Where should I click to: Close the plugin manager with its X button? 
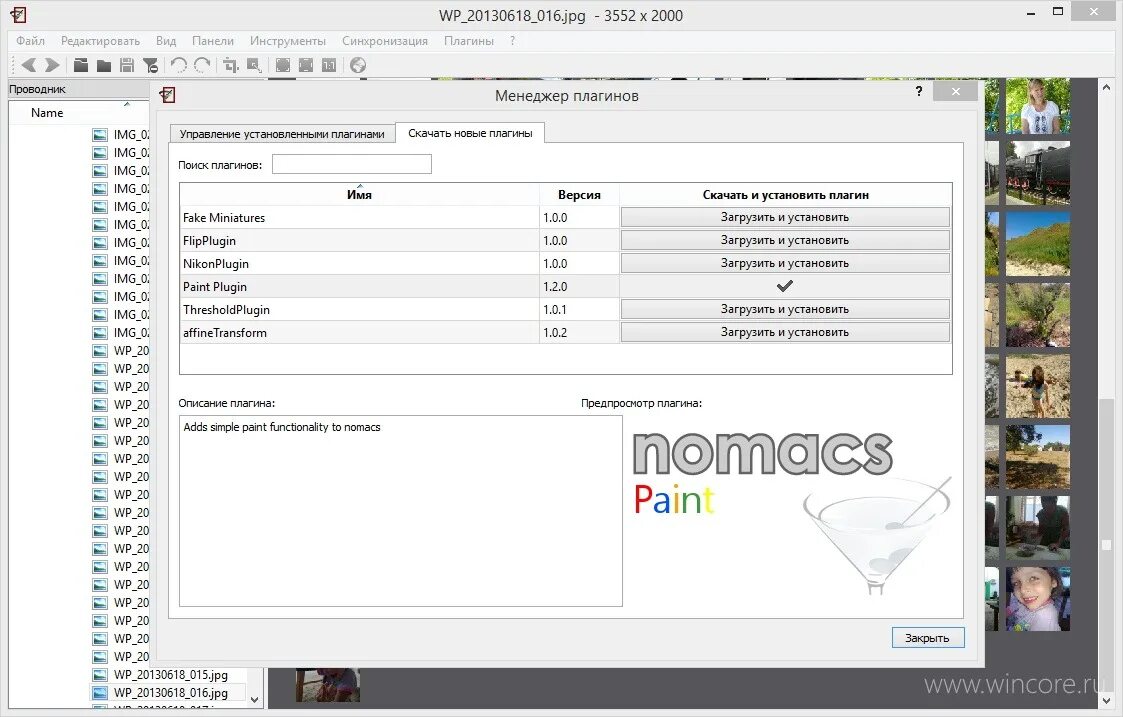pyautogui.click(x=955, y=91)
